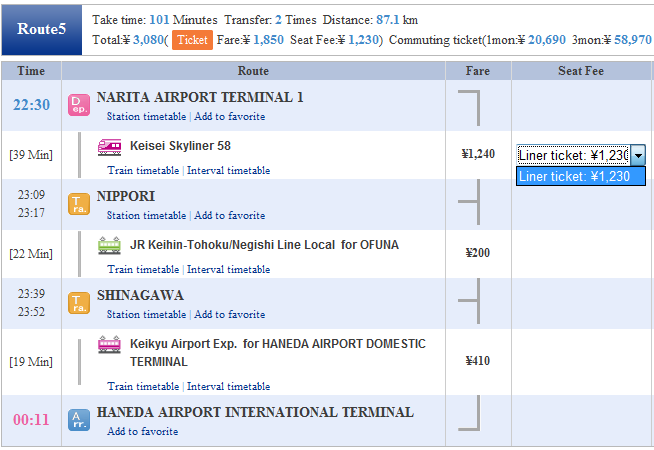Select the Route5 tab header
Viewport: 654px width, 450px height.
point(42,30)
